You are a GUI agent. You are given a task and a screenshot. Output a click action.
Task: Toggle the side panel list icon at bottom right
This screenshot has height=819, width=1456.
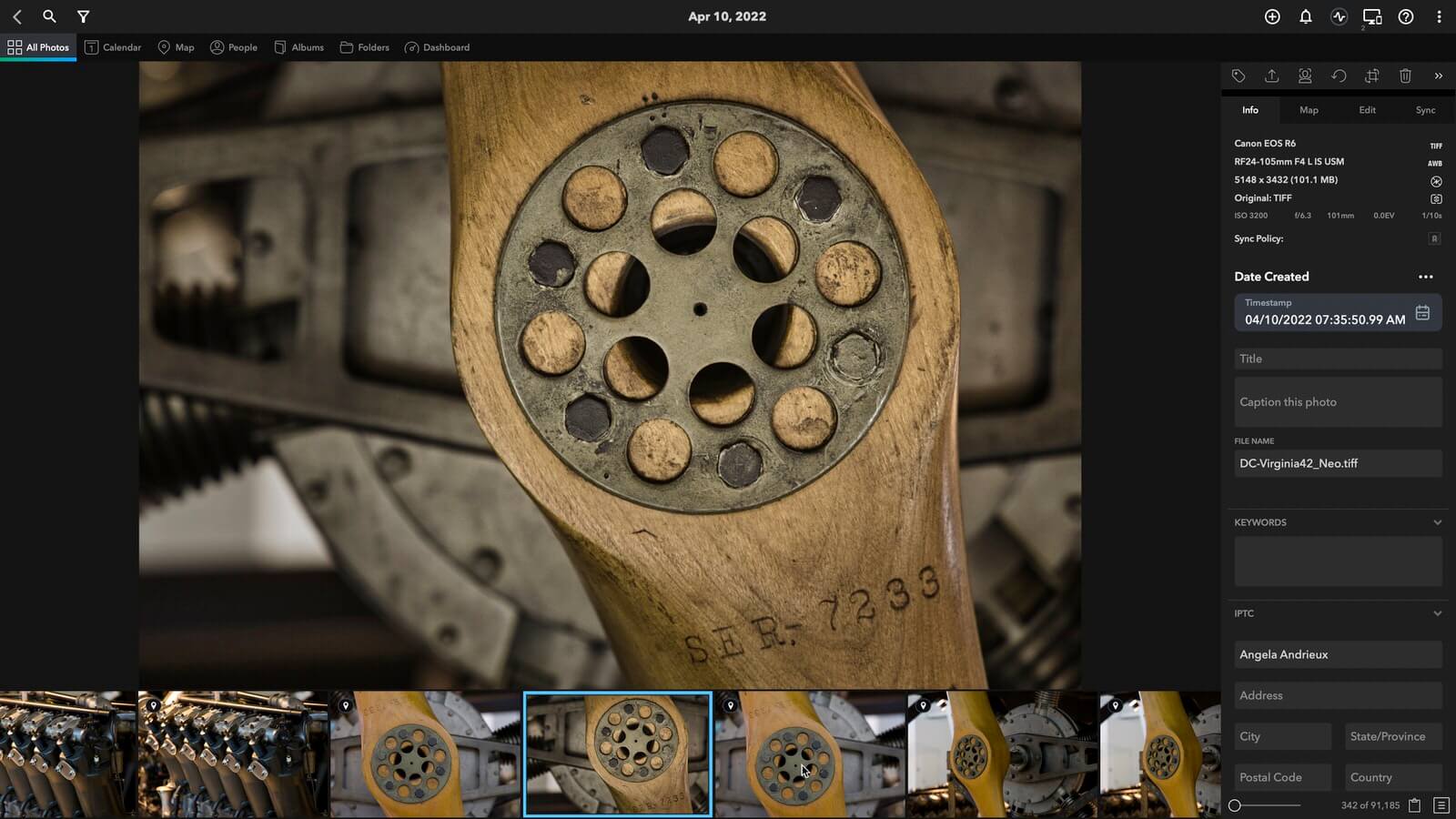pyautogui.click(x=1441, y=805)
